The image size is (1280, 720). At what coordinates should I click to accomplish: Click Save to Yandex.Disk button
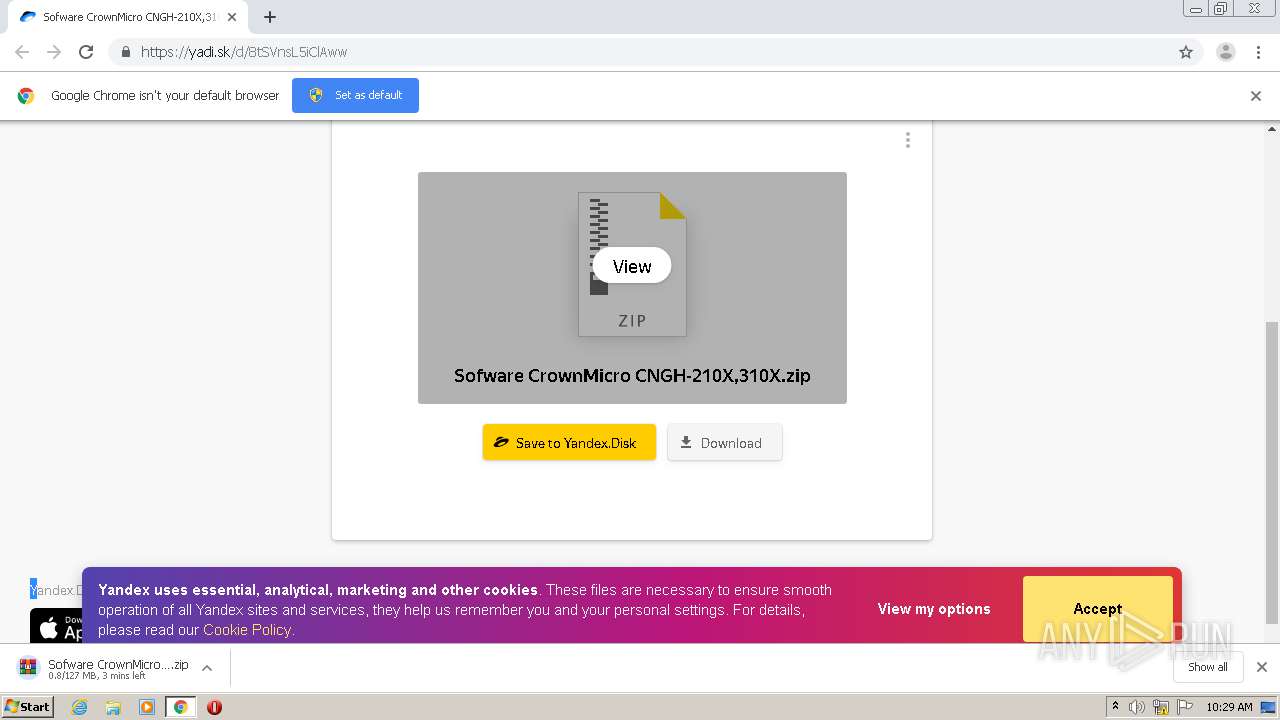(x=569, y=442)
